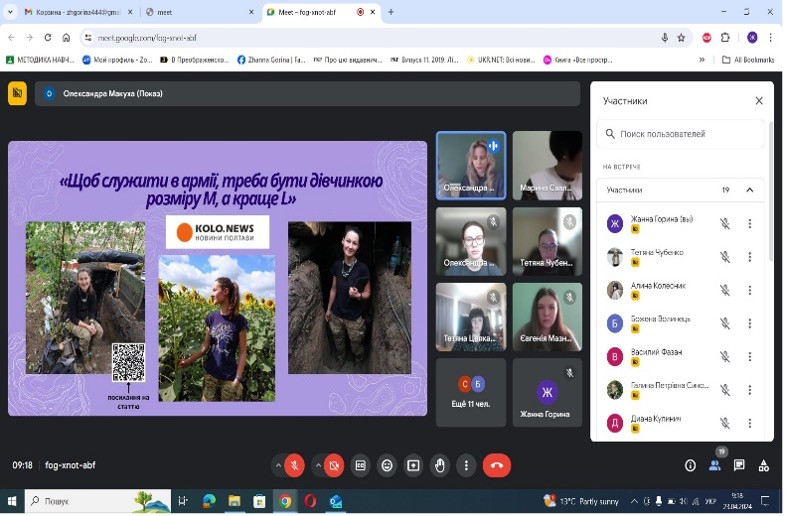Go to Chrome home page icon
This screenshot has height=516, width=785.
click(x=66, y=38)
